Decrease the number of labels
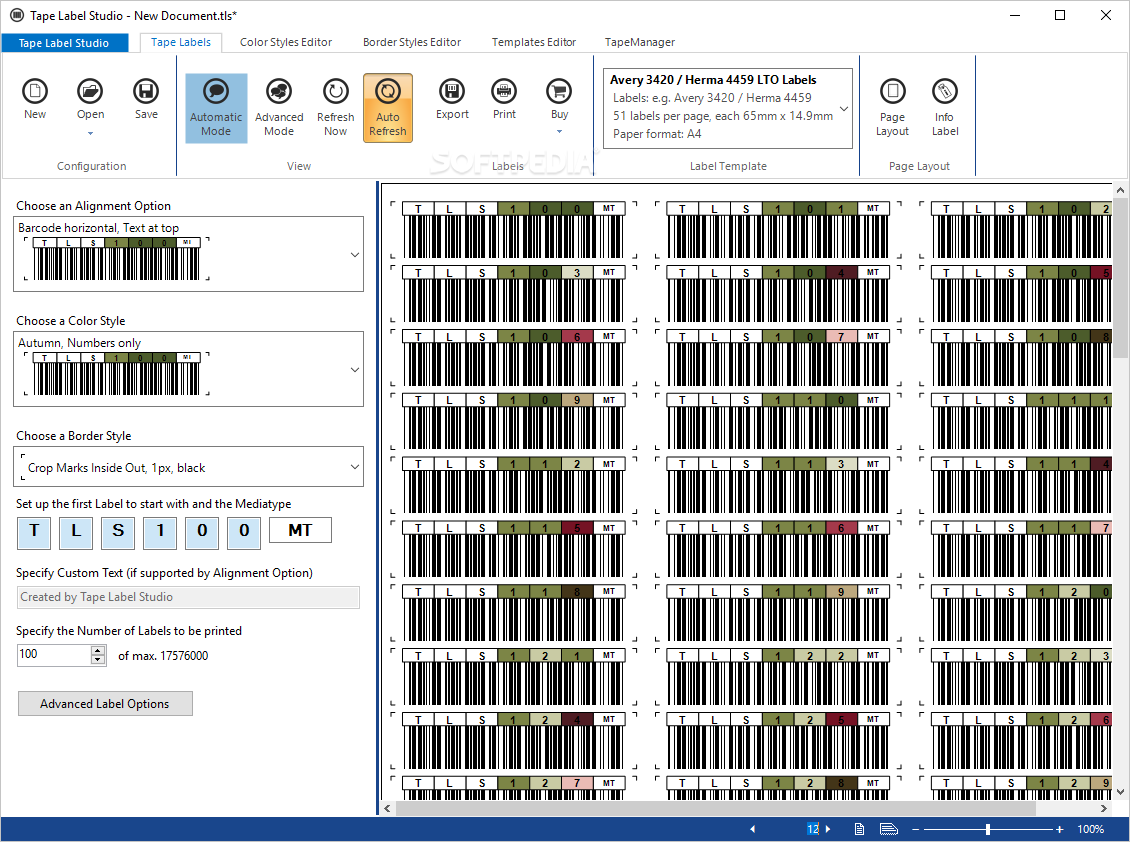1130x842 pixels. 98,660
